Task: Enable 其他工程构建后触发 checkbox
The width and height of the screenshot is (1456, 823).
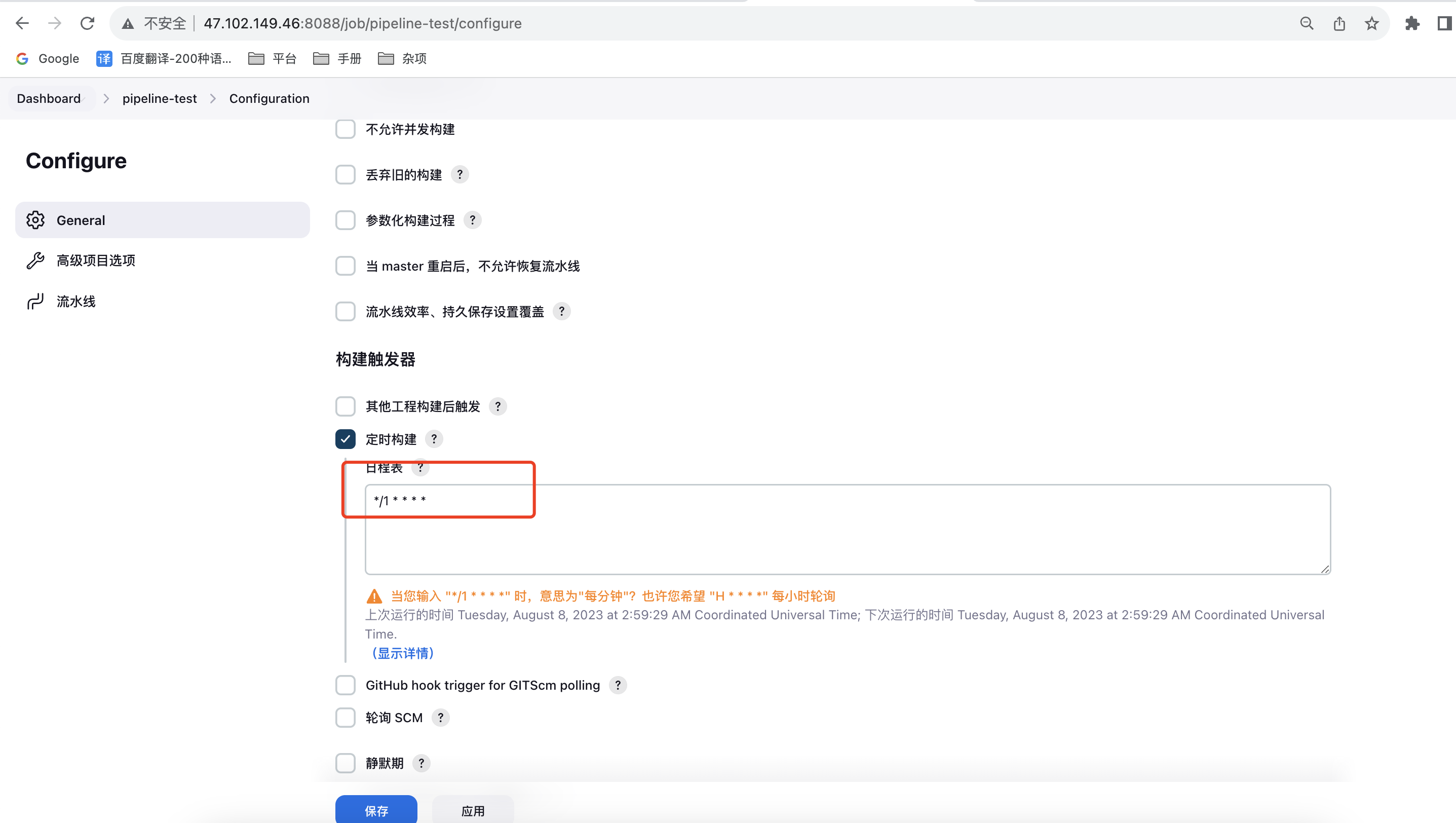Action: point(346,406)
